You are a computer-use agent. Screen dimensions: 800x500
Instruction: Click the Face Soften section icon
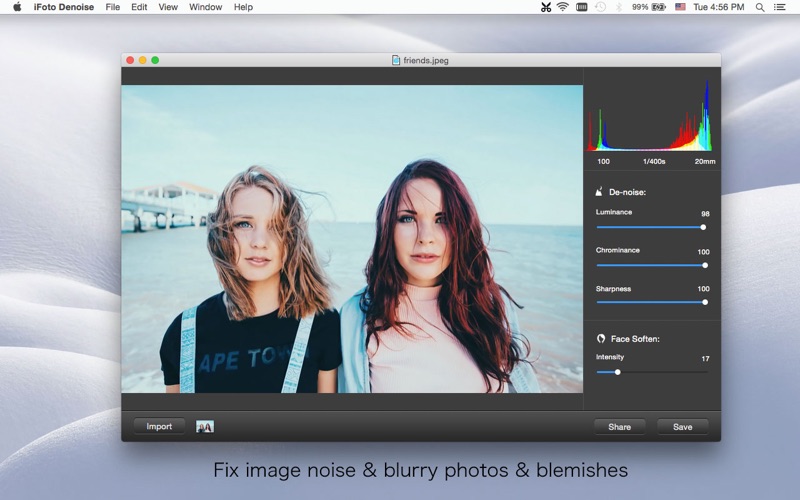(601, 338)
